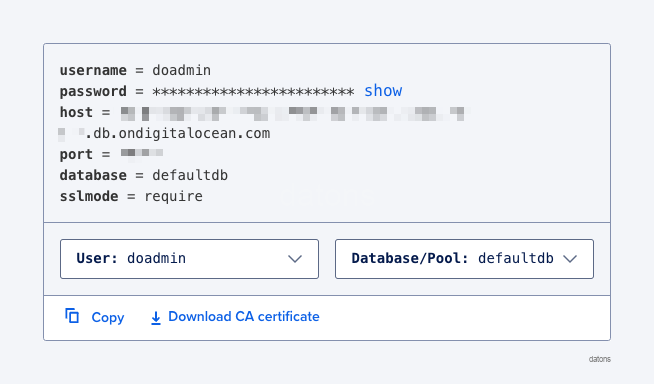654x384 pixels.
Task: Click the download arrow icon
Action: click(x=156, y=318)
